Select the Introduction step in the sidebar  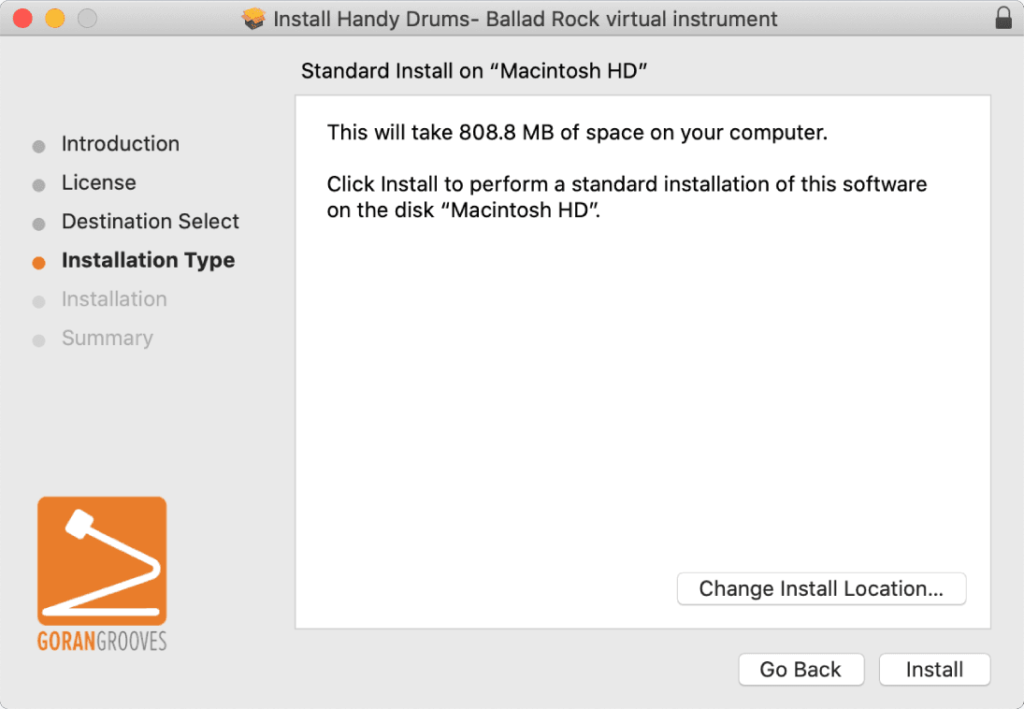(120, 144)
